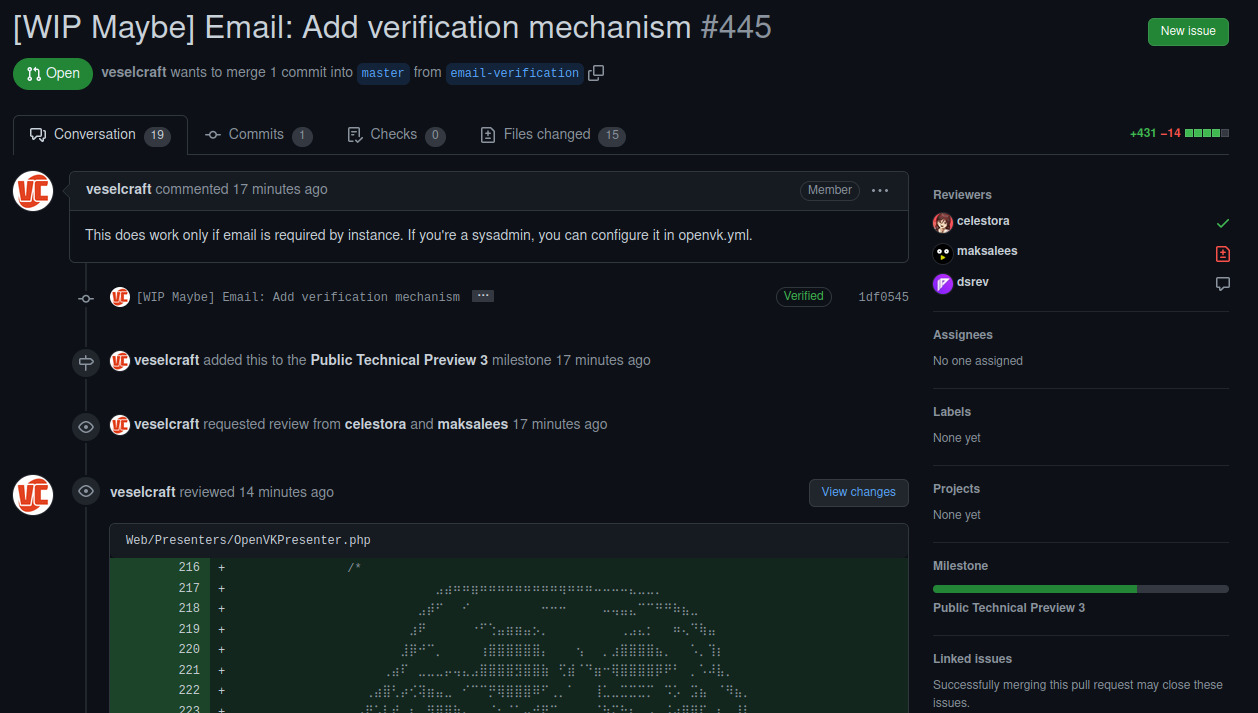
Task: Open the comment options three-dot menu
Action: point(880,190)
